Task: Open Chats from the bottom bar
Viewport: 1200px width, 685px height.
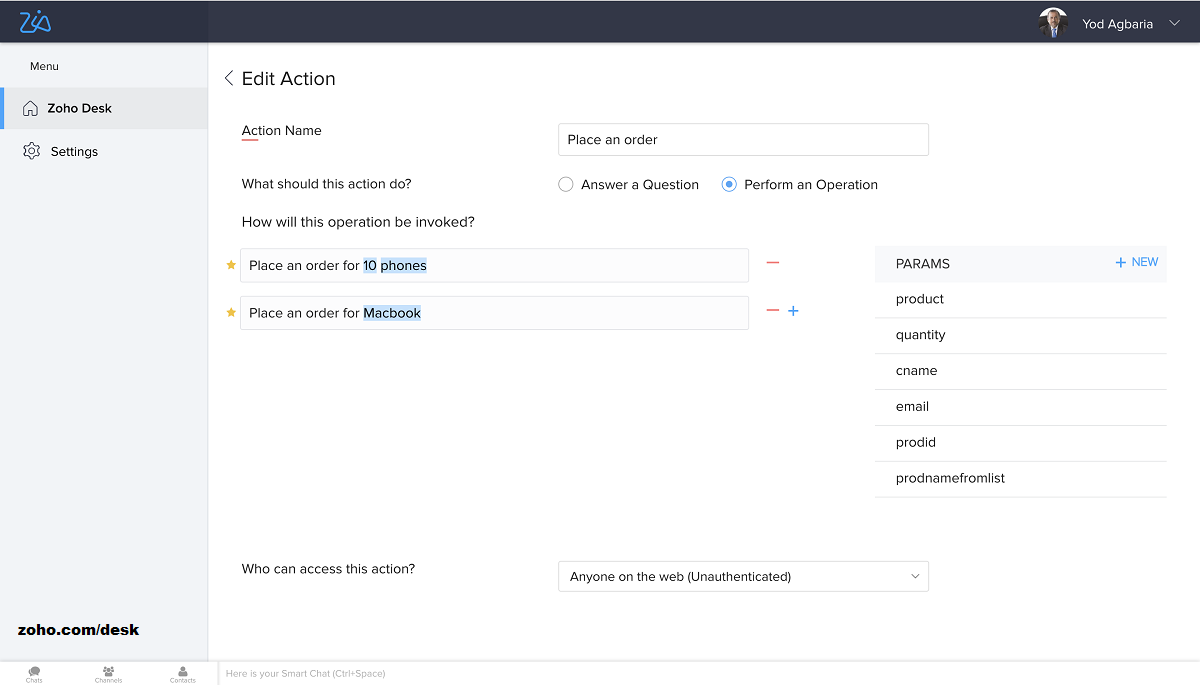Action: (x=34, y=674)
